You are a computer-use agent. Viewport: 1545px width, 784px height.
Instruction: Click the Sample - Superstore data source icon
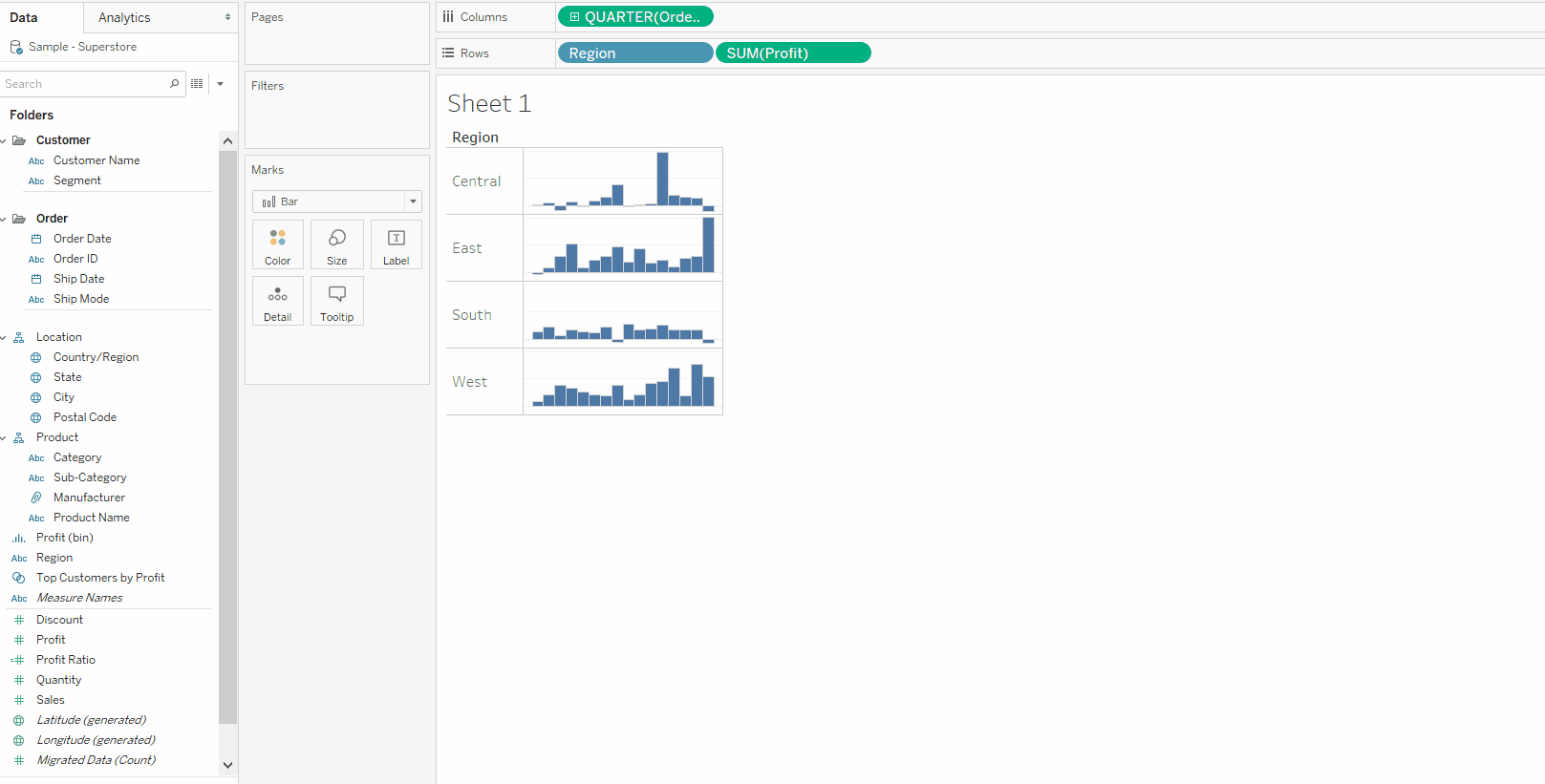16,47
